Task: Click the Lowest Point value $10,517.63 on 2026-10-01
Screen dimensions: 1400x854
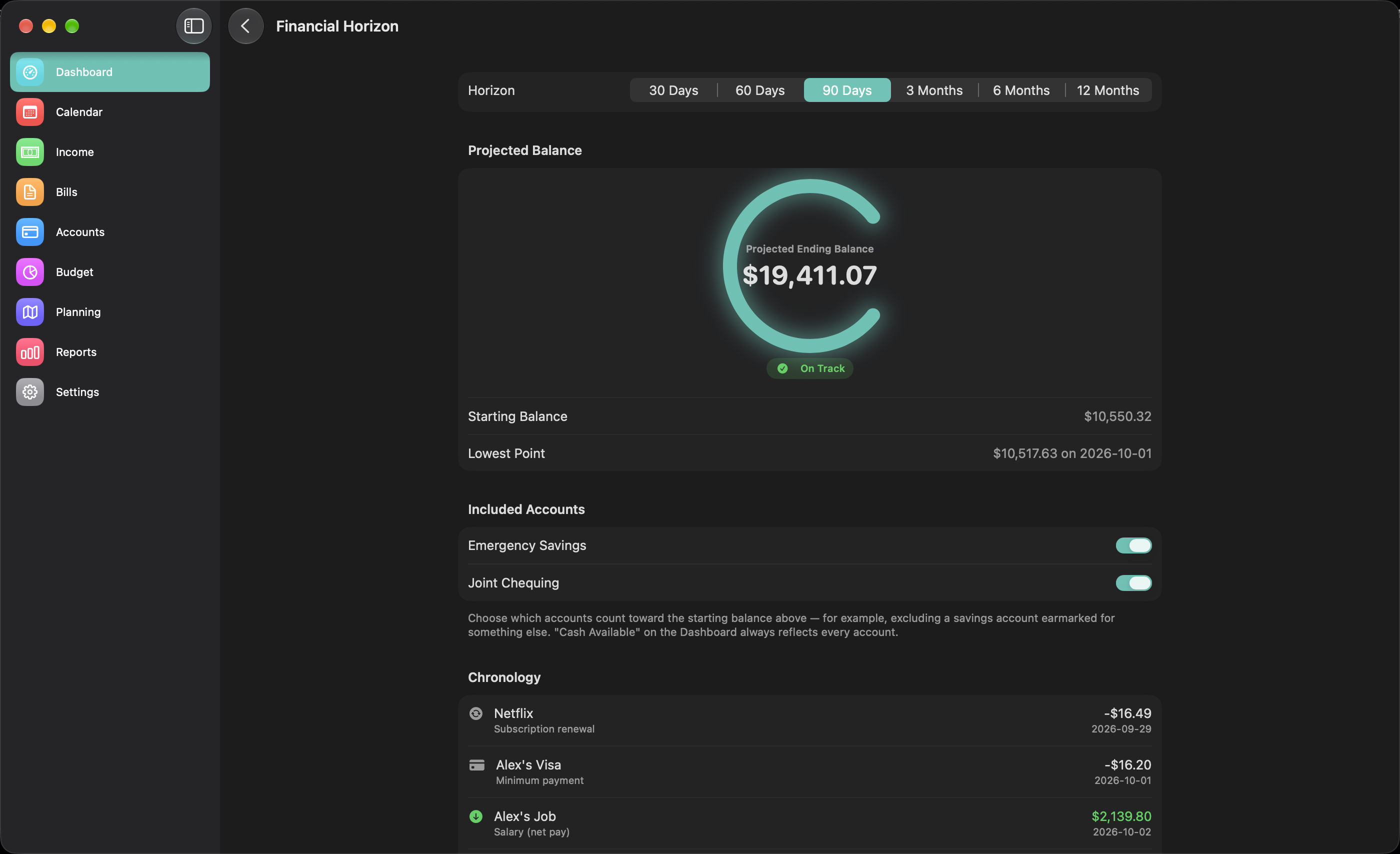Action: pyautogui.click(x=1072, y=453)
